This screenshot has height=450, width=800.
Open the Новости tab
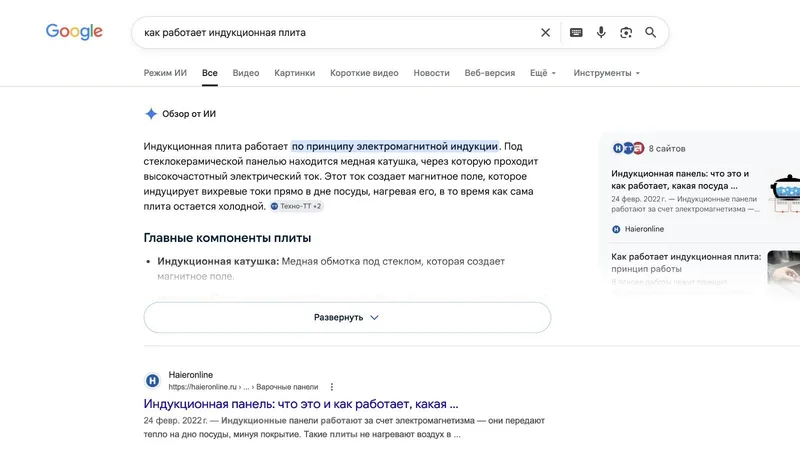pyautogui.click(x=432, y=73)
